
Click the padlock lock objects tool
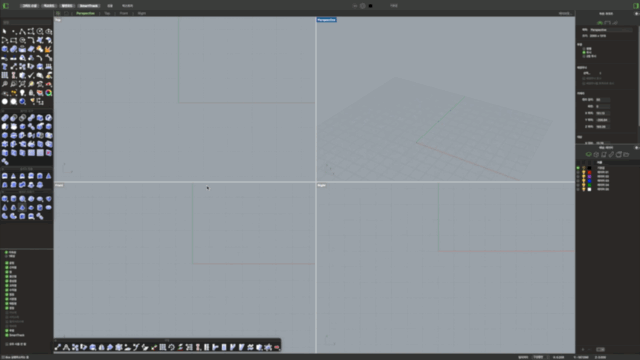(x=31, y=93)
